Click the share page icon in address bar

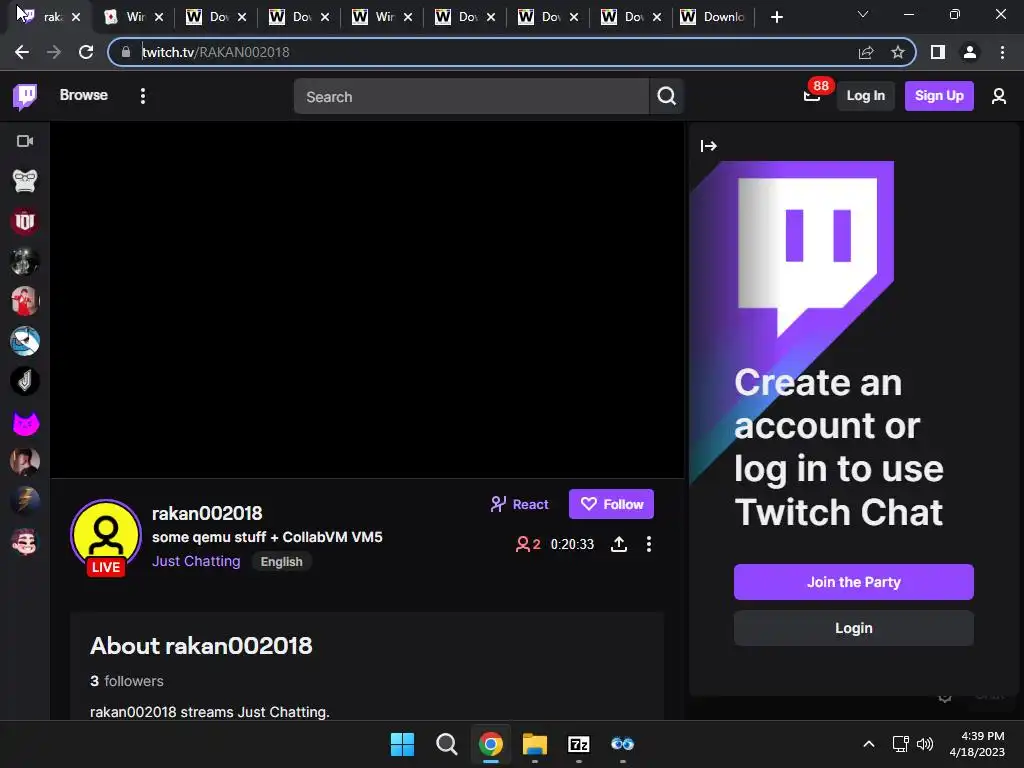866,52
